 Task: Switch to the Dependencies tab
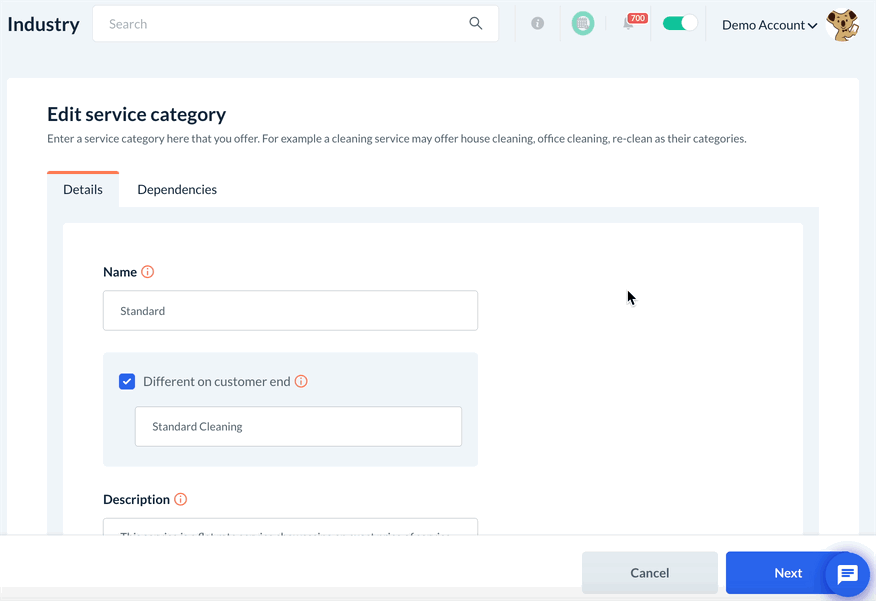pos(177,189)
